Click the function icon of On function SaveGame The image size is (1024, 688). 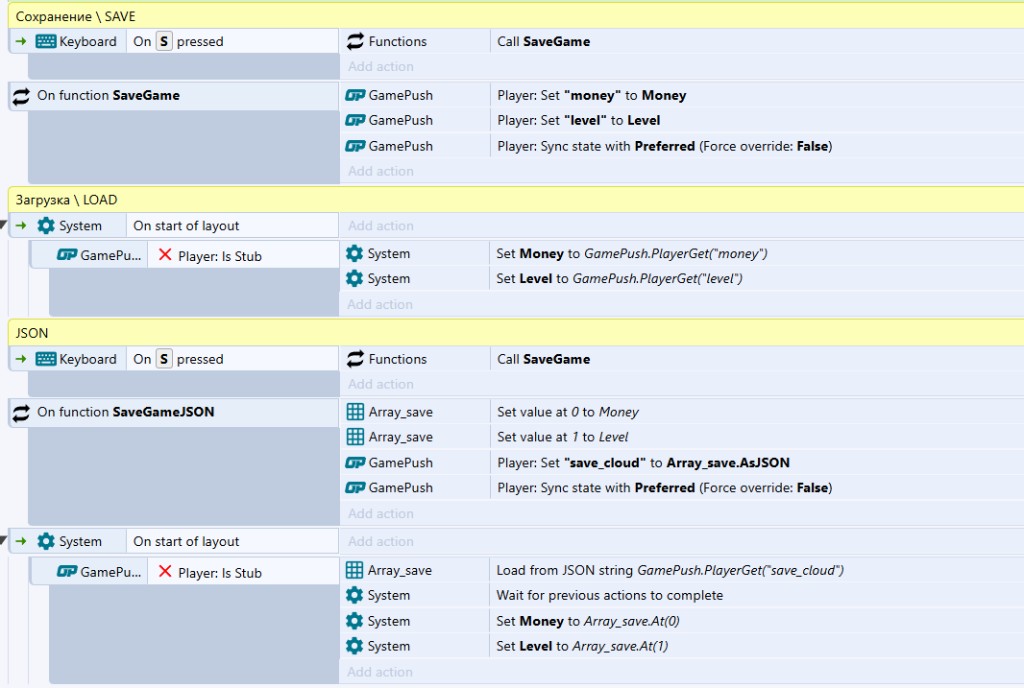pos(21,97)
